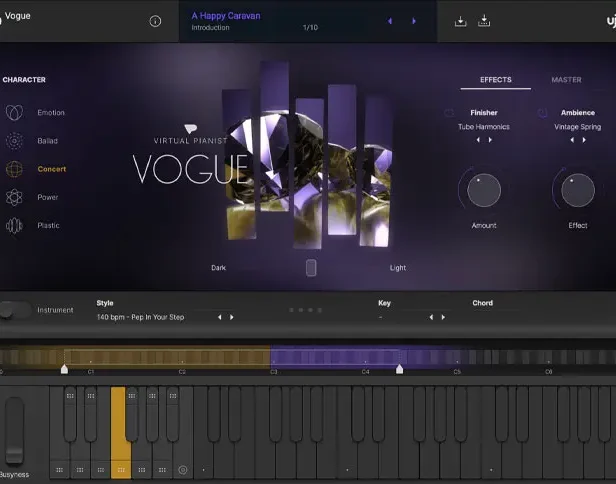The width and height of the screenshot is (616, 484).
Task: Select next Key arrow
Action: [x=444, y=317]
